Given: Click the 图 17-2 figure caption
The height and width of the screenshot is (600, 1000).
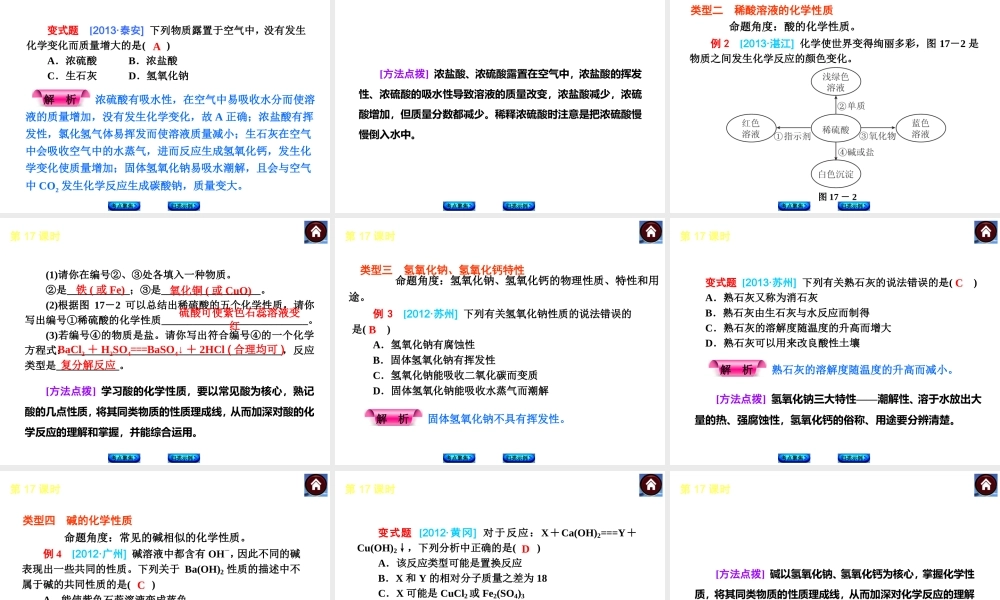Looking at the screenshot, I should click(x=837, y=197).
